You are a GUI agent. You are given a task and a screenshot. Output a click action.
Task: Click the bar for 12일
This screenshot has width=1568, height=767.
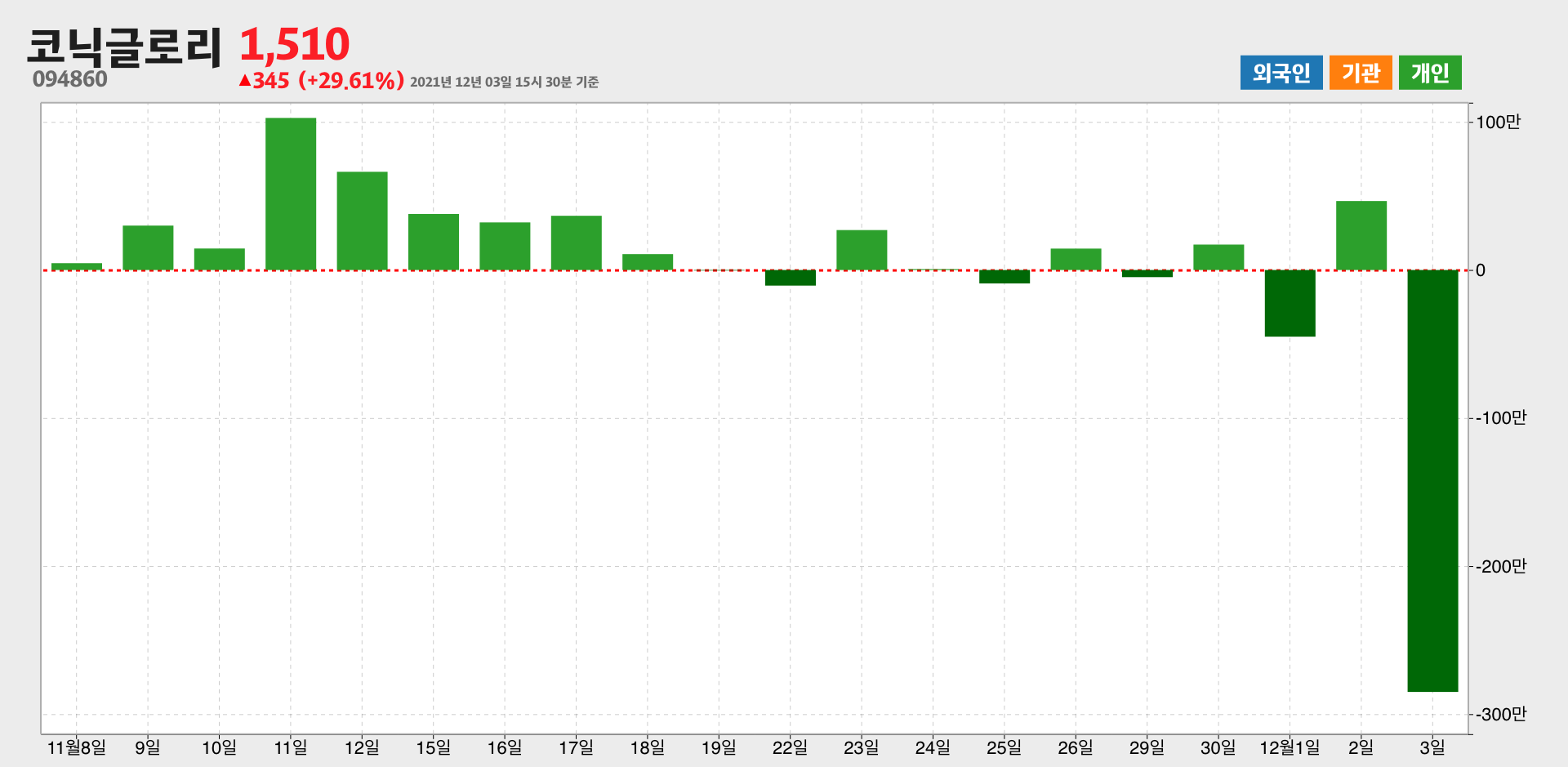pyautogui.click(x=363, y=221)
